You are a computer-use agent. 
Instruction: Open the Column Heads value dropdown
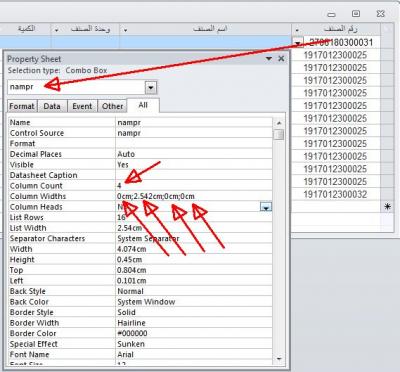[266, 207]
